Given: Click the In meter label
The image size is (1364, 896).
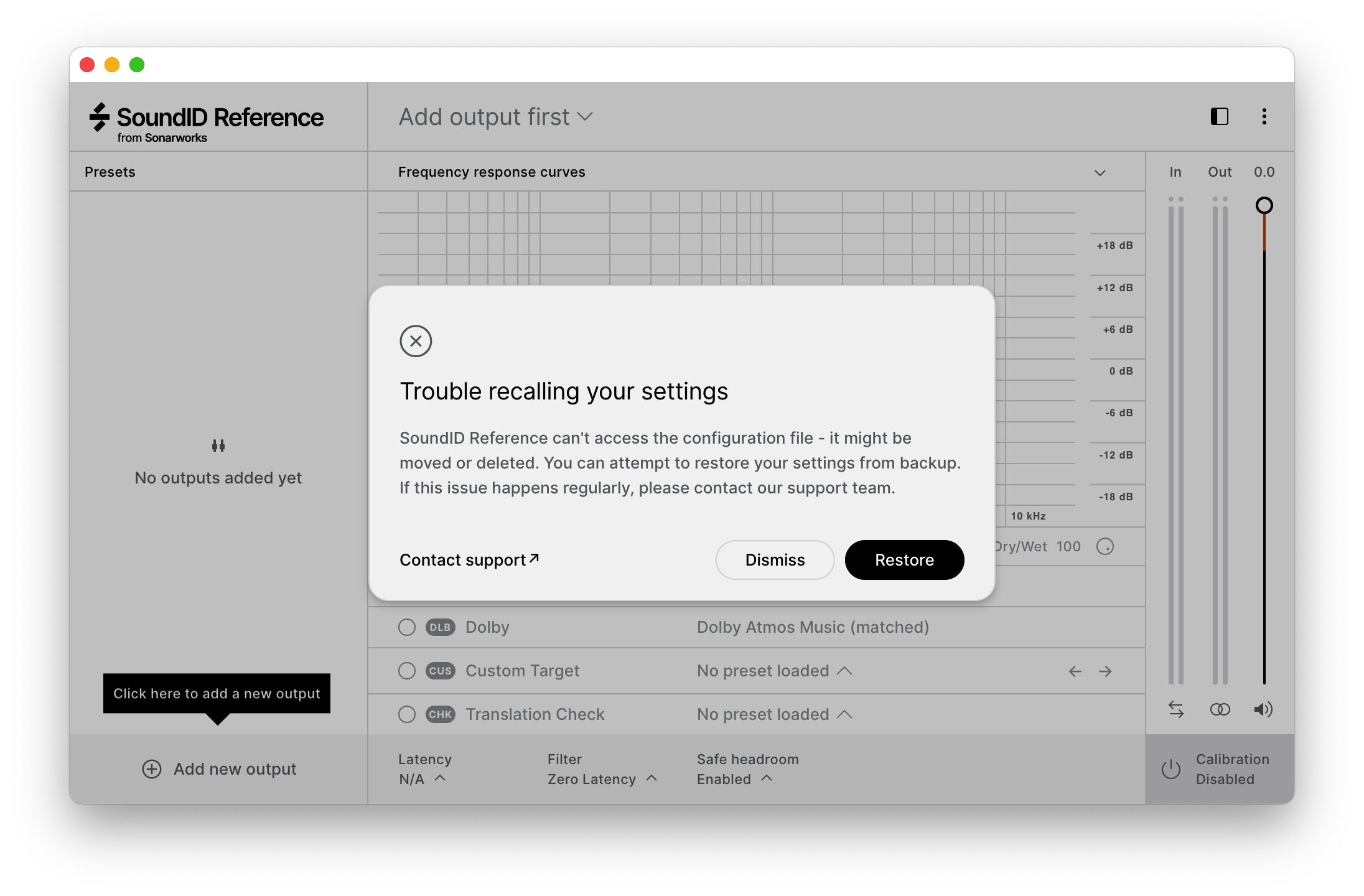Looking at the screenshot, I should pyautogui.click(x=1175, y=172).
